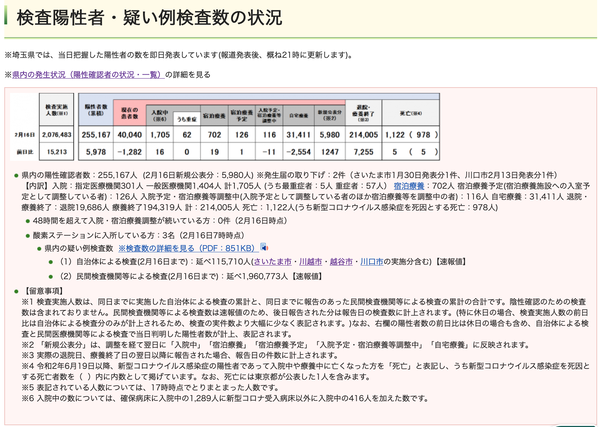The height and width of the screenshot is (427, 600).
Task: Click the 【留意事項】 heading
Action: point(43,291)
